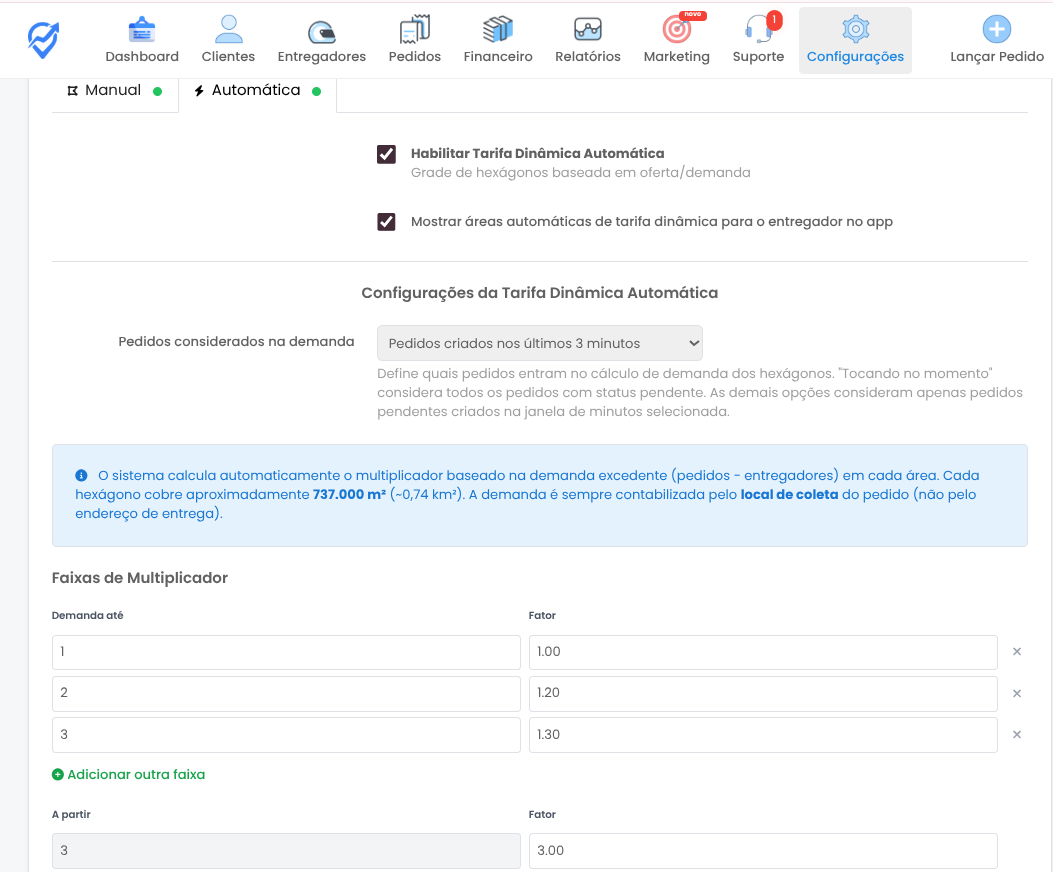Delete the faixa with factor 1.20
This screenshot has height=872, width=1053.
click(1017, 693)
